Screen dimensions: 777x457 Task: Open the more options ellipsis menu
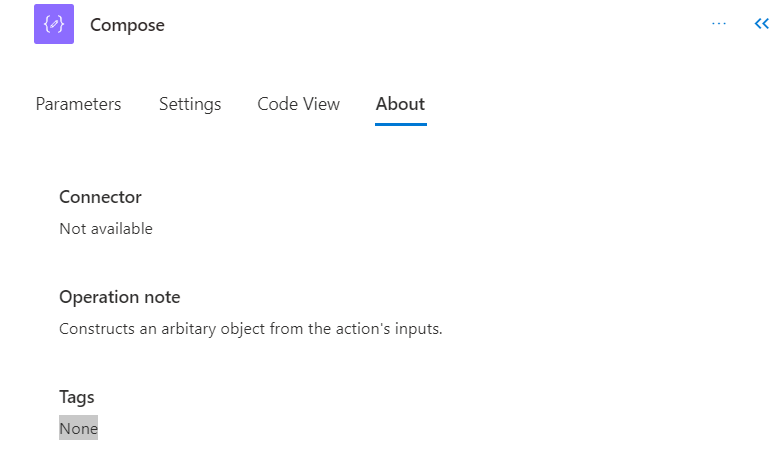click(719, 24)
